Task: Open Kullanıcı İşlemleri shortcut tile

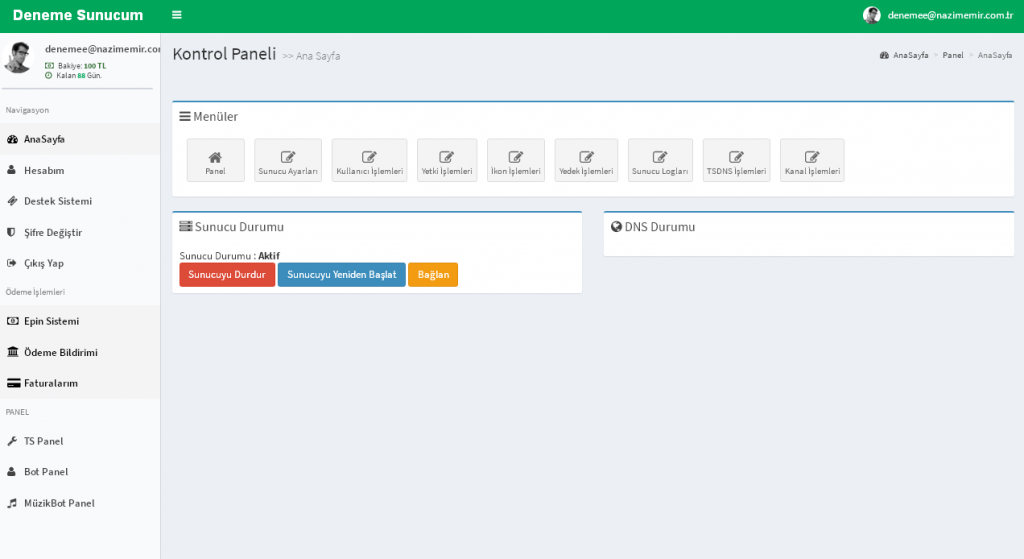Action: point(370,160)
